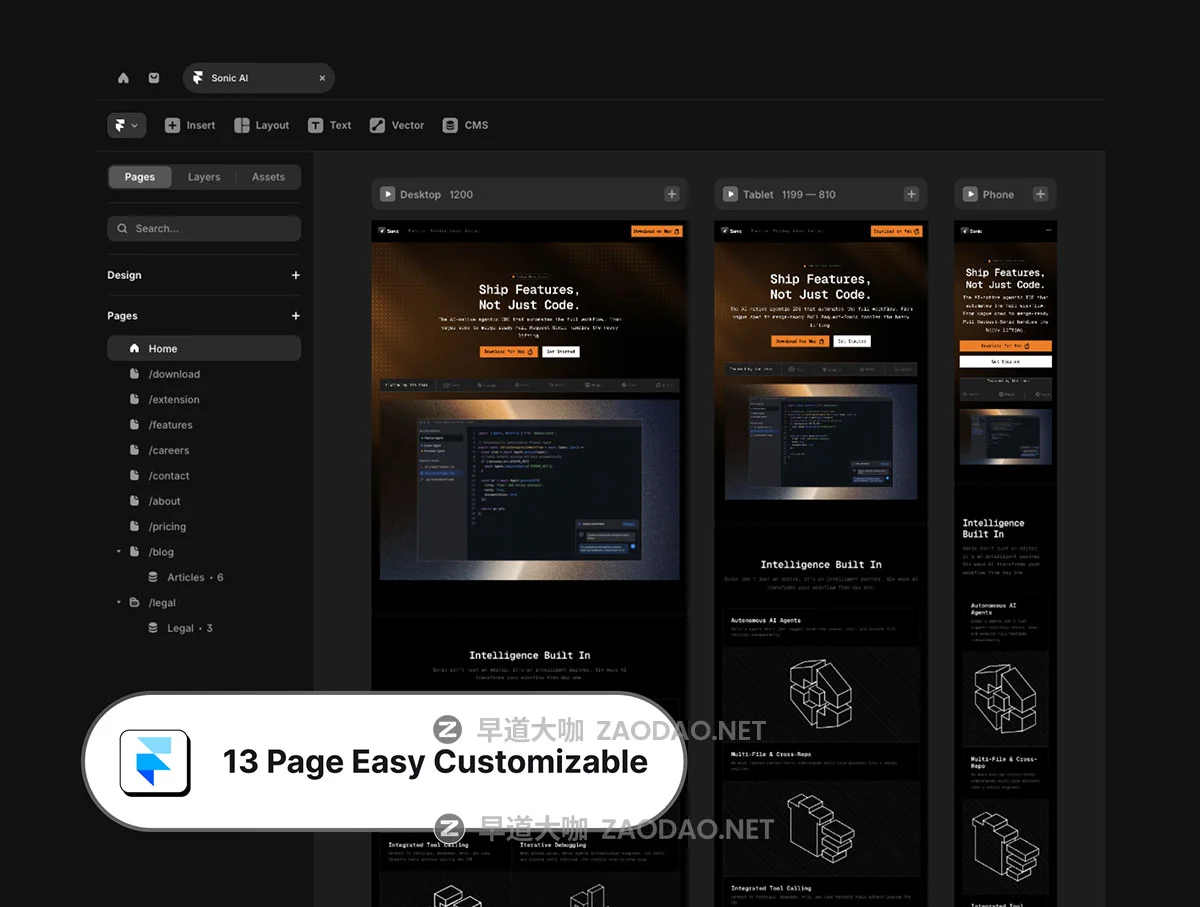Play the Tablet breakpoint preview
Viewport: 1200px width, 907px height.
pyautogui.click(x=729, y=195)
